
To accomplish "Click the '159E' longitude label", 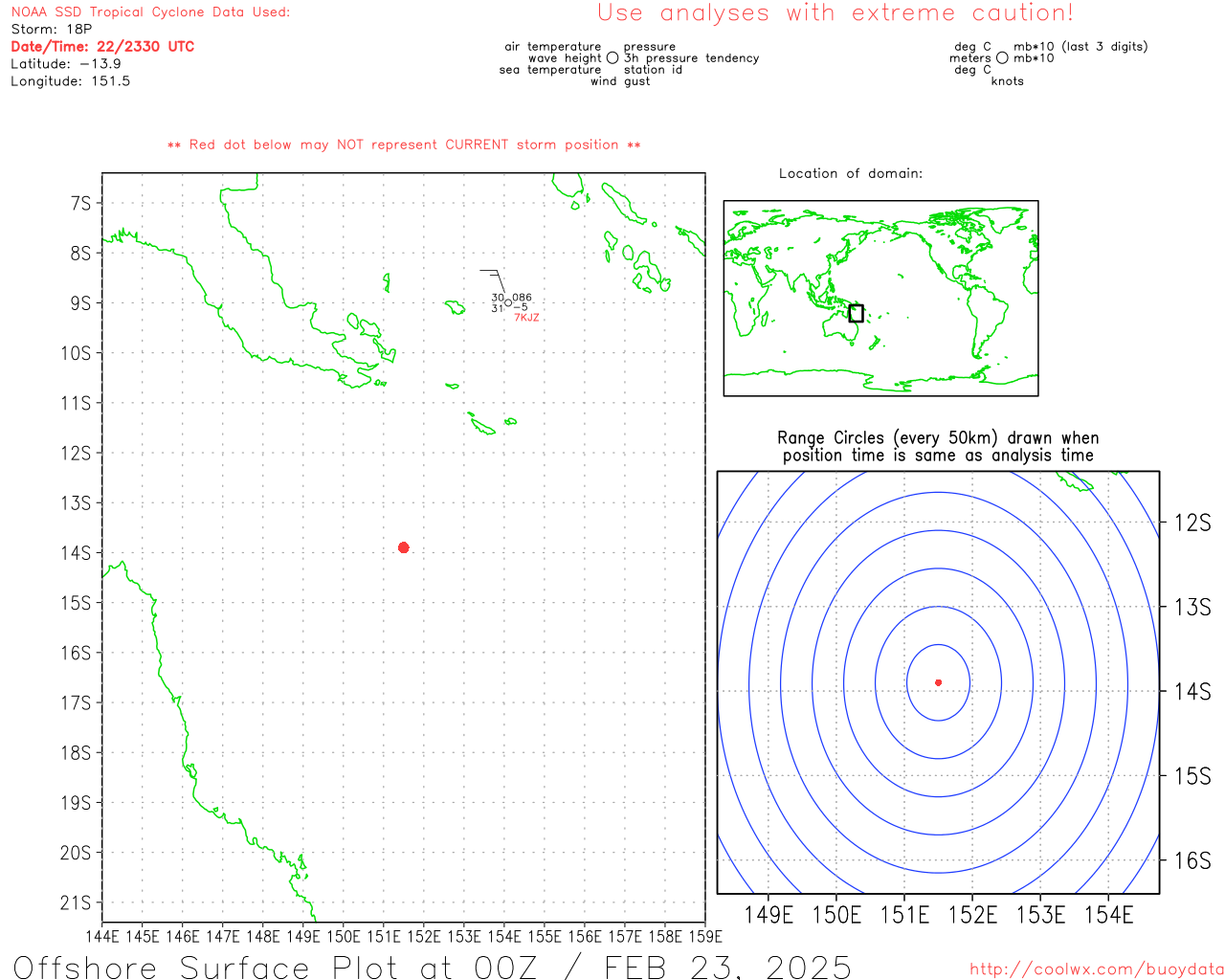I will click(705, 936).
